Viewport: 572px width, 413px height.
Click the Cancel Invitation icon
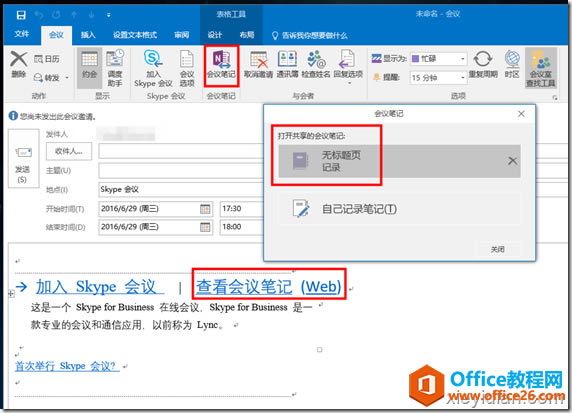[x=259, y=59]
